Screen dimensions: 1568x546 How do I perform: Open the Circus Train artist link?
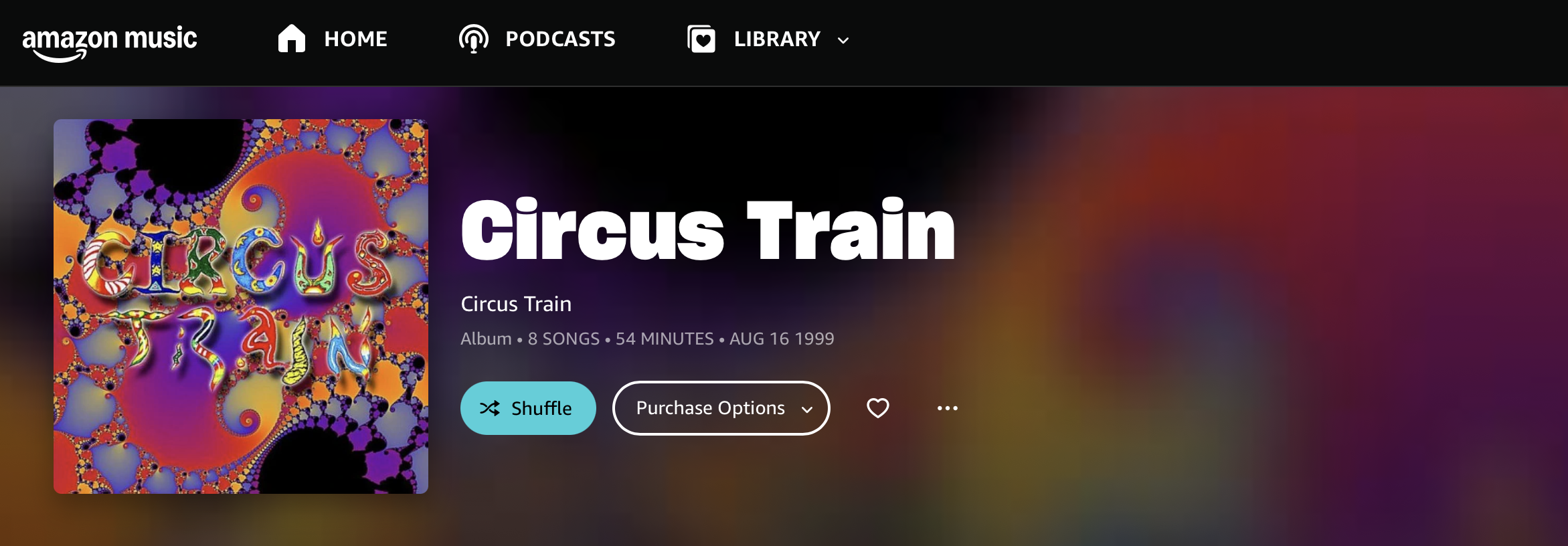click(516, 304)
